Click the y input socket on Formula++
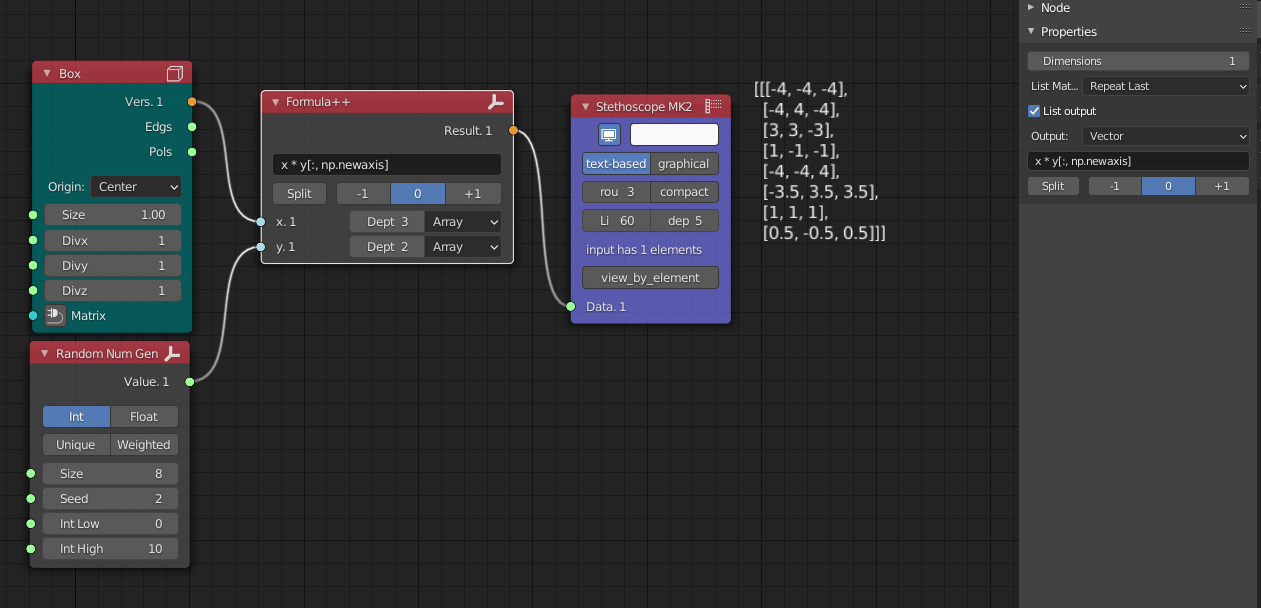The width and height of the screenshot is (1261, 608). click(x=261, y=247)
